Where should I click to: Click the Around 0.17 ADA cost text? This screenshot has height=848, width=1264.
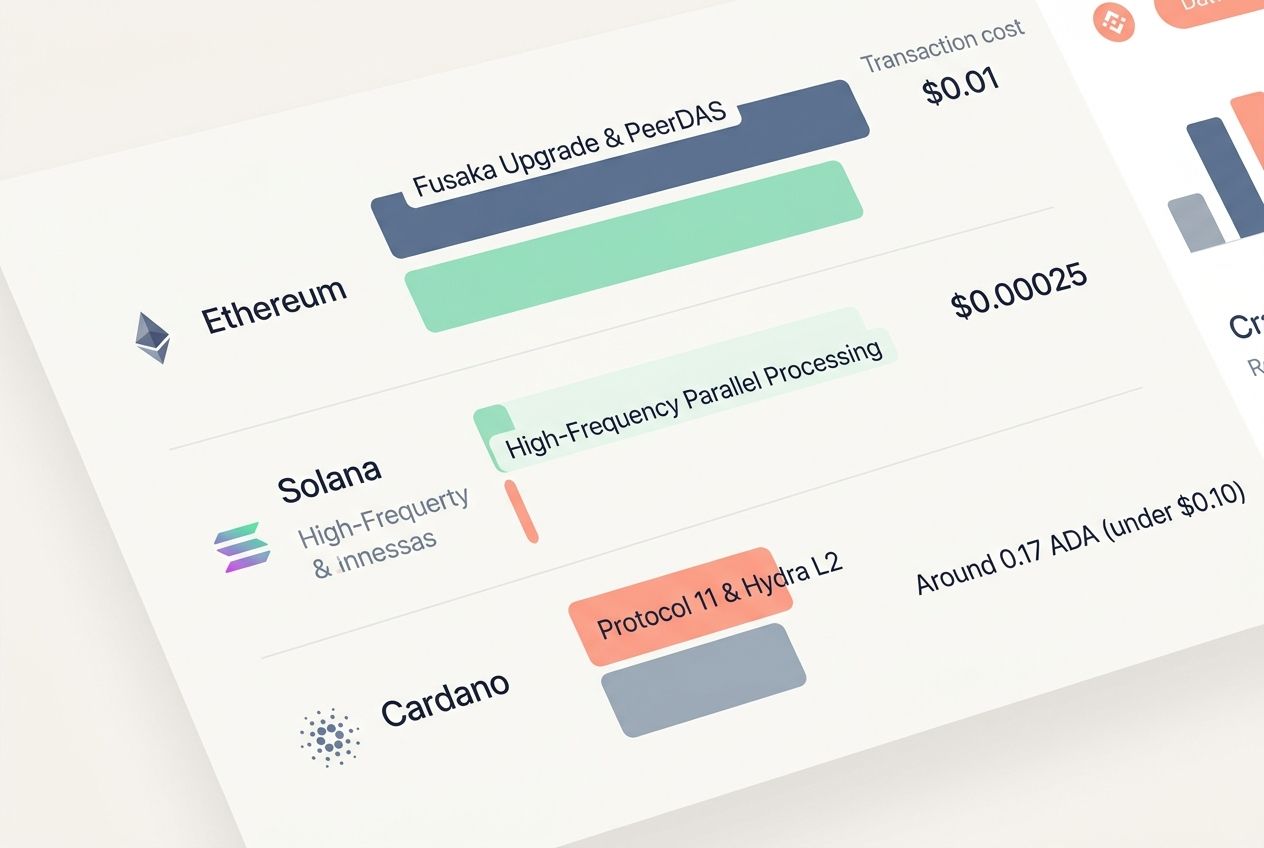tap(1080, 540)
